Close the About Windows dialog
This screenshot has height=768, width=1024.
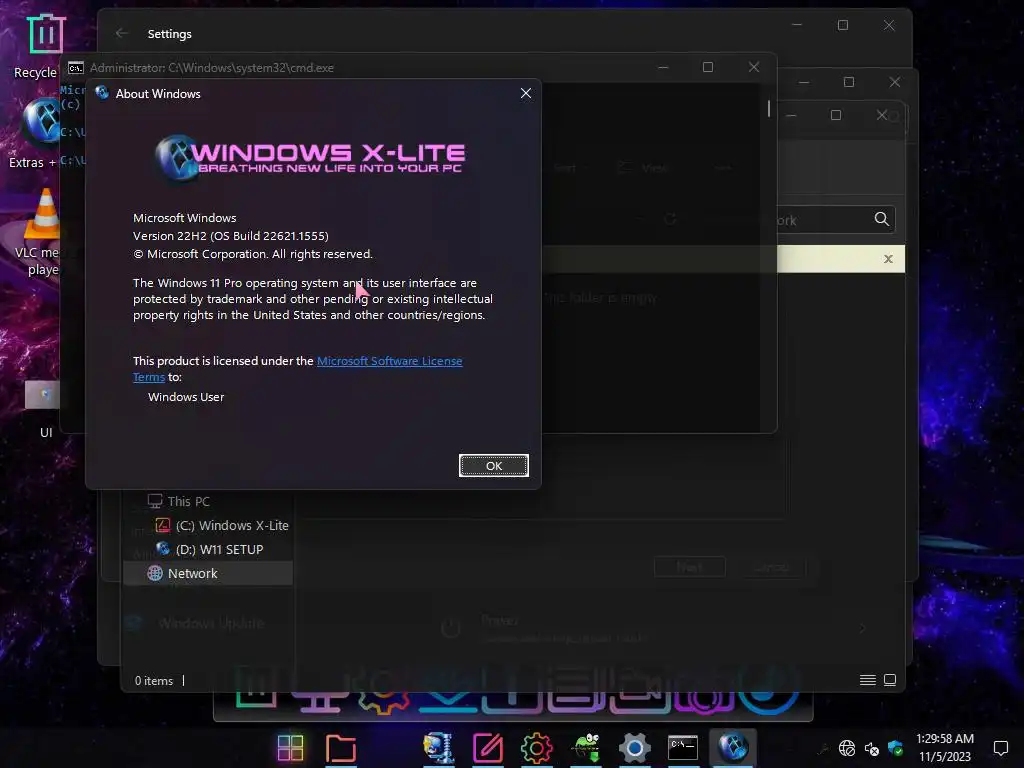pyautogui.click(x=526, y=93)
